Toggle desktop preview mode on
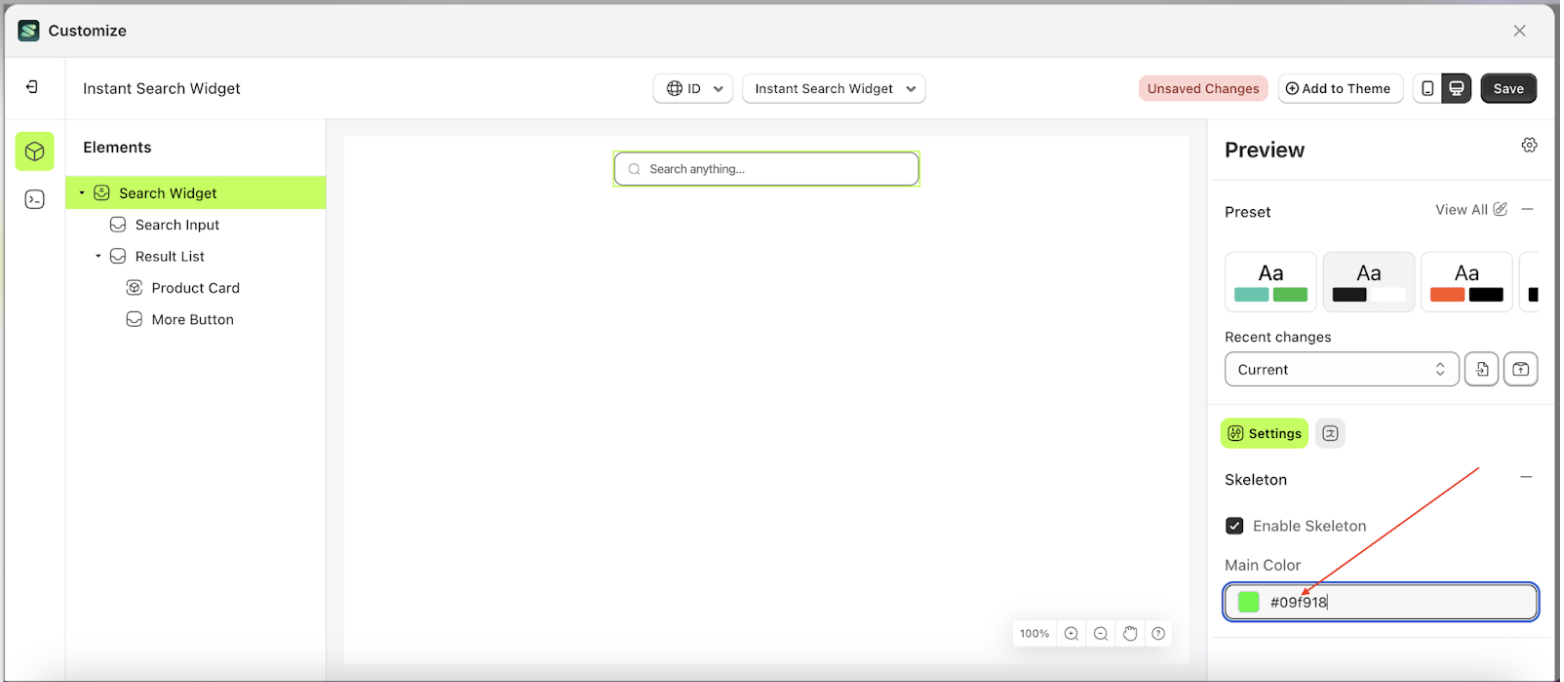Image resolution: width=1564 pixels, height=682 pixels. tap(1456, 88)
